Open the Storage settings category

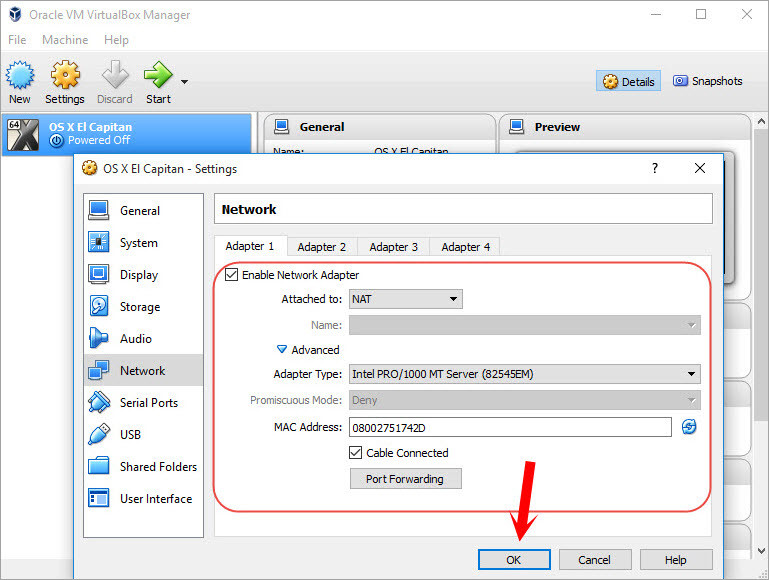tap(143, 306)
